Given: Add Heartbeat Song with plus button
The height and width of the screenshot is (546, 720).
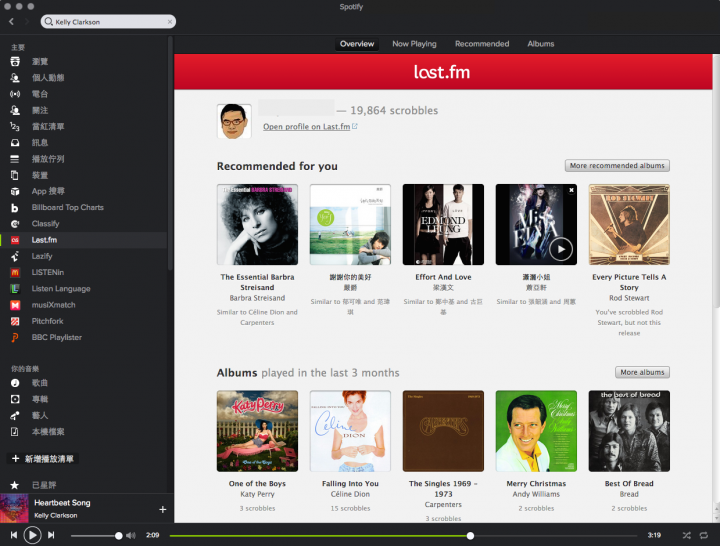Looking at the screenshot, I should 163,509.
